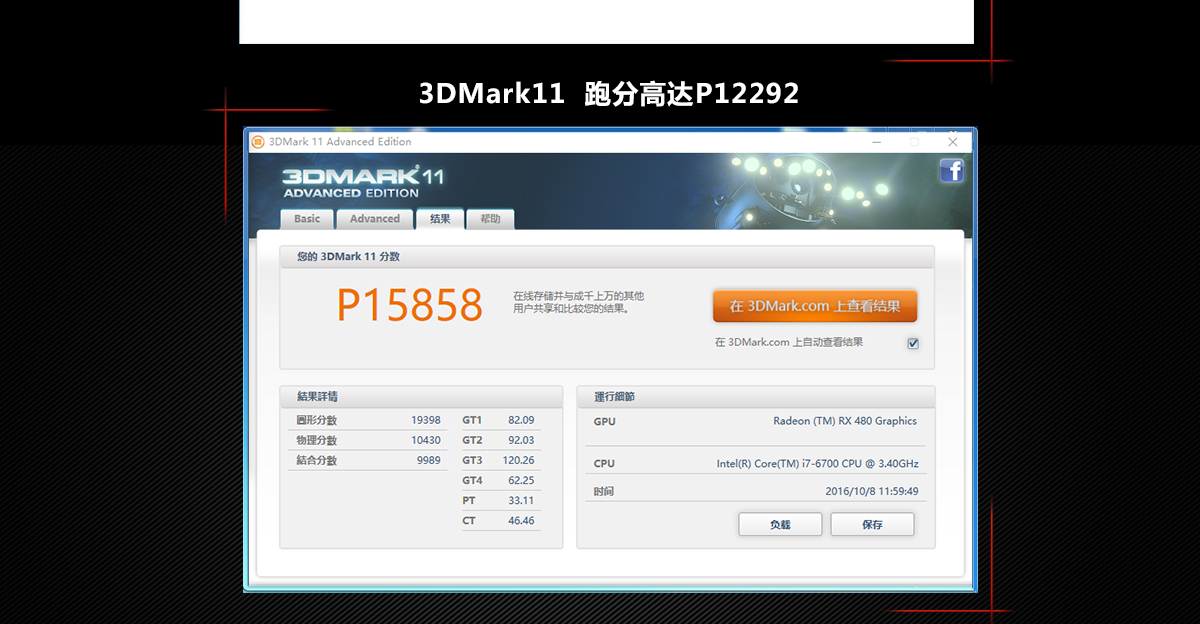Click the GT4 result 62.25
Screen dimensions: 1200x624
coord(521,480)
